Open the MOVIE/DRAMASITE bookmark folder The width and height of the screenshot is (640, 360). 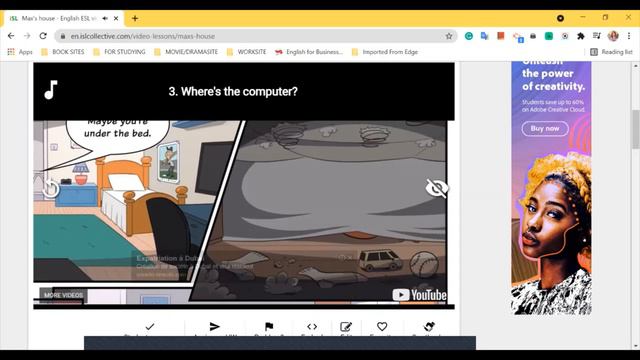click(x=186, y=52)
